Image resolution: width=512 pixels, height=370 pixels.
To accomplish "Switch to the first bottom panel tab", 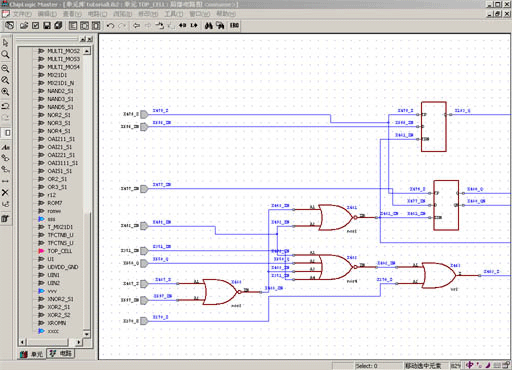I will (32, 354).
